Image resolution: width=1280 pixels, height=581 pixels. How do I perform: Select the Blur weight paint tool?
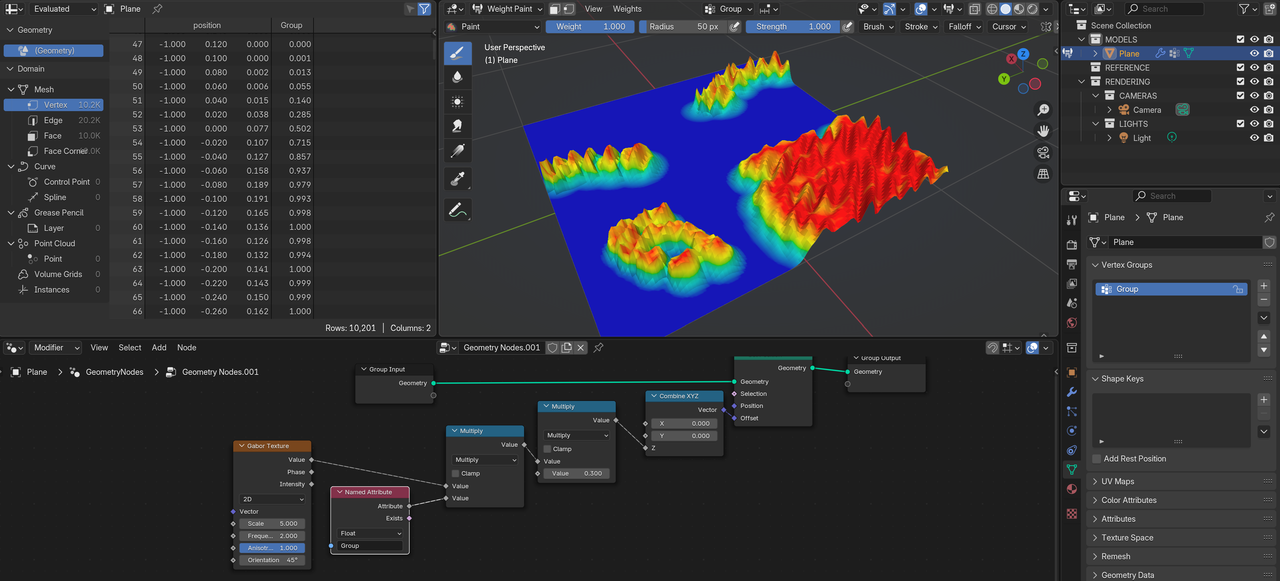tap(457, 77)
